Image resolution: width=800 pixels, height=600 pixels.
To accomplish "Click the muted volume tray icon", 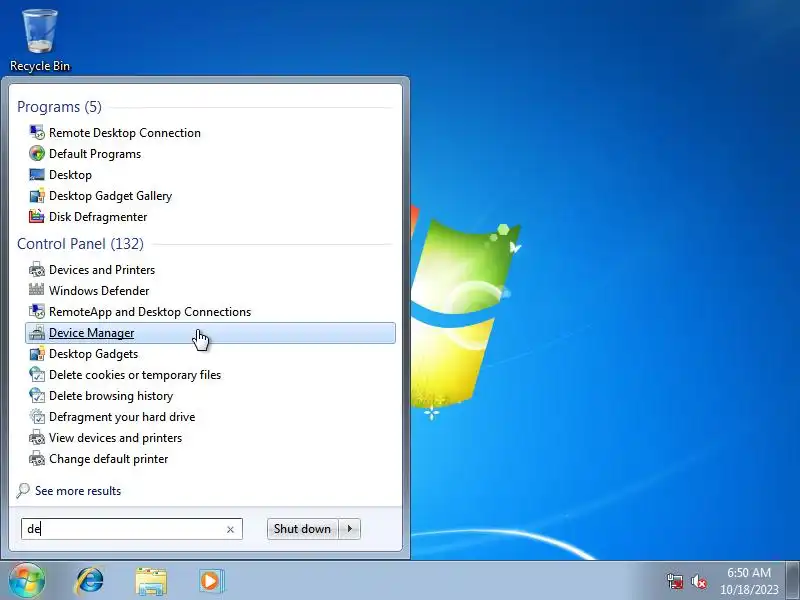I will click(x=698, y=581).
